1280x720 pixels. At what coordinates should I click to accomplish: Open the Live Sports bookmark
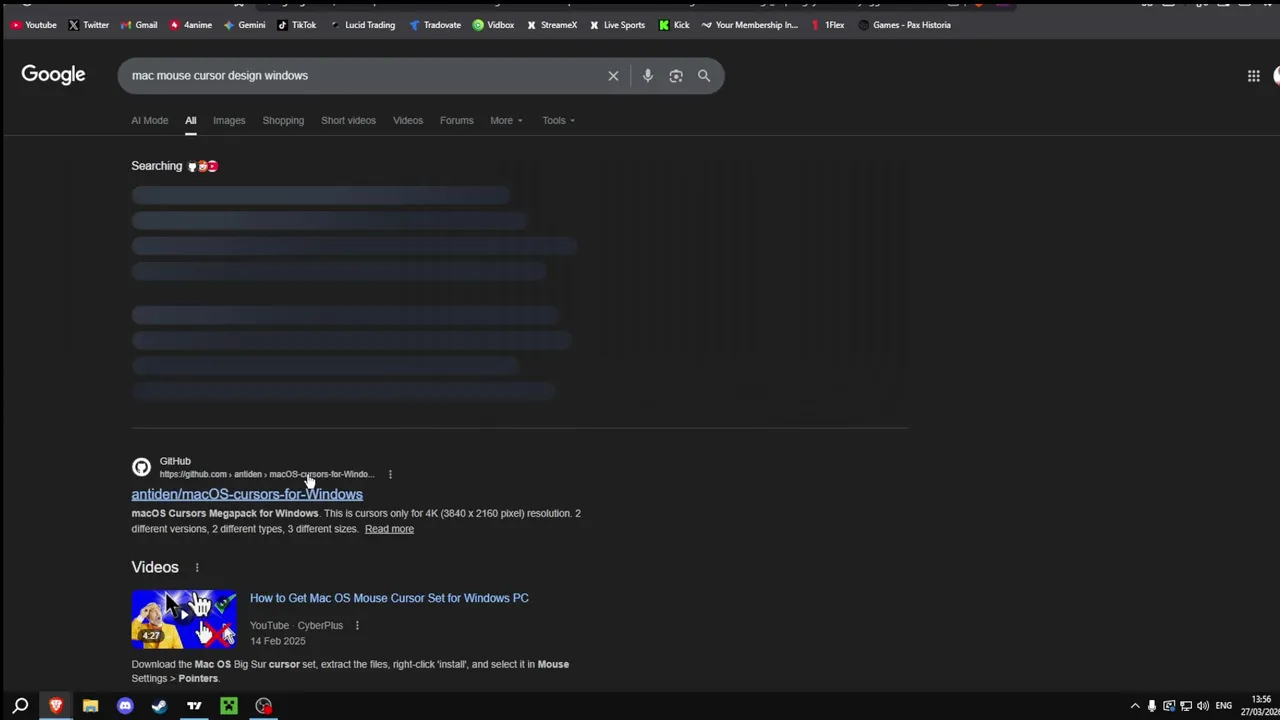(617, 25)
